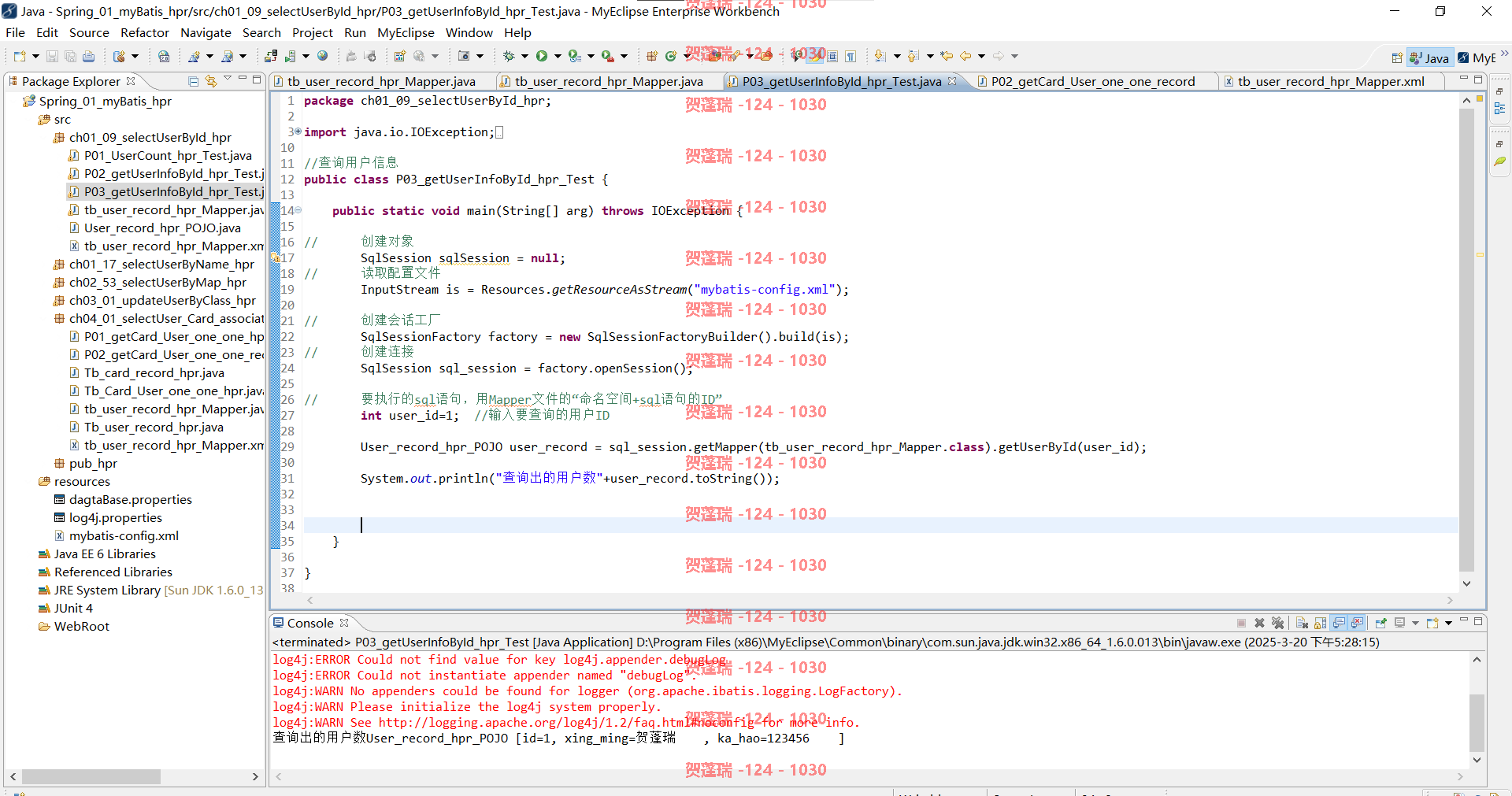
Task: Toggle Scroll Lock in Console
Action: [x=1320, y=623]
